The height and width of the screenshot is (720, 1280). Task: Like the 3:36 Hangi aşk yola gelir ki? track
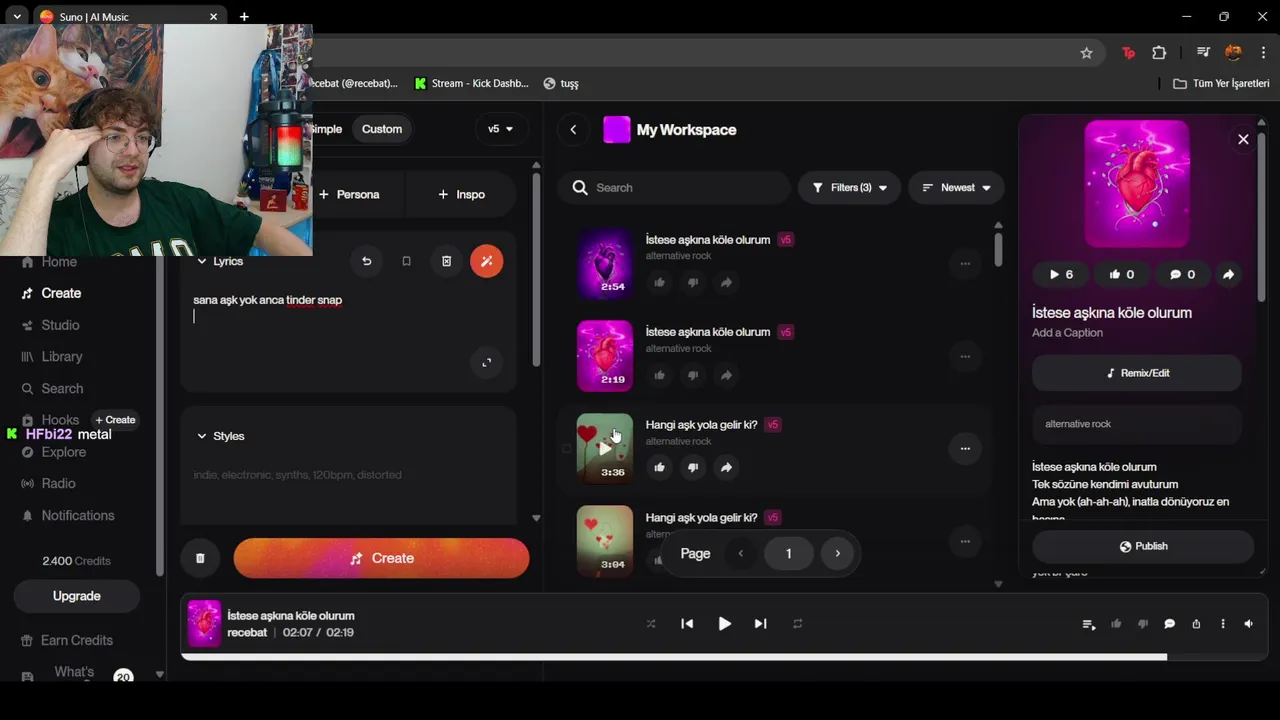[x=659, y=467]
